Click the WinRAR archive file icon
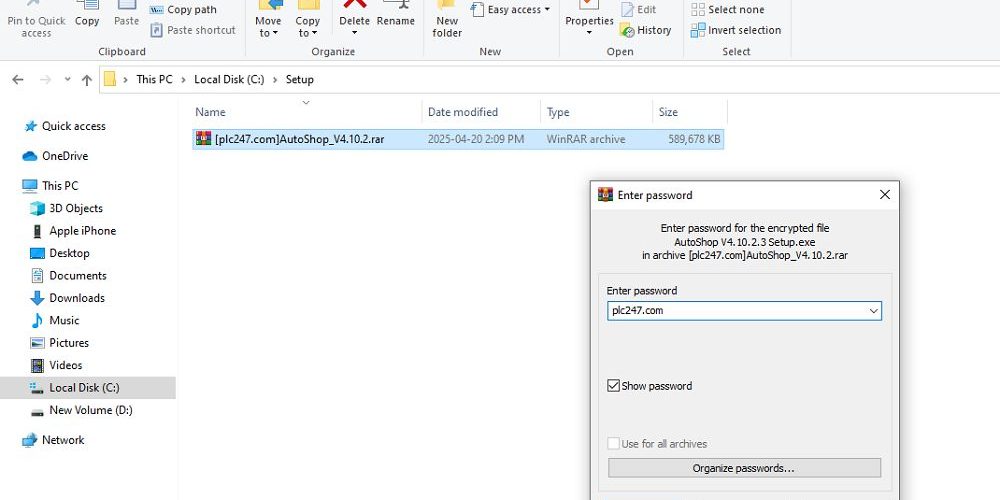1000x500 pixels. tap(203, 138)
